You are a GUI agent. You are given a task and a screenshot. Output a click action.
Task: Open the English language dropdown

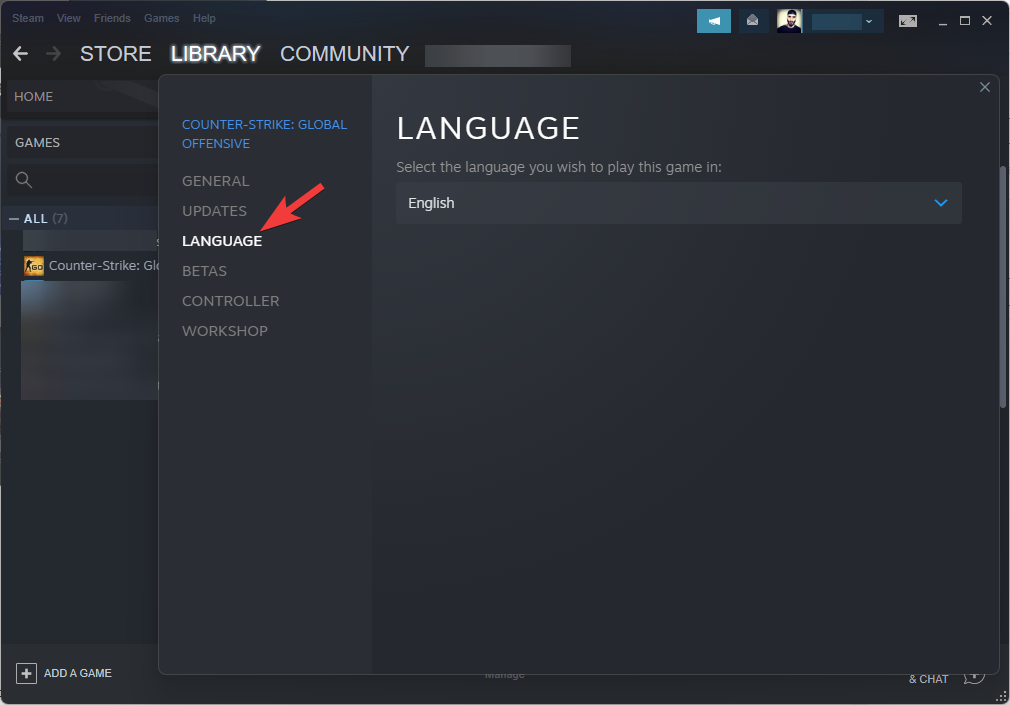tap(678, 203)
